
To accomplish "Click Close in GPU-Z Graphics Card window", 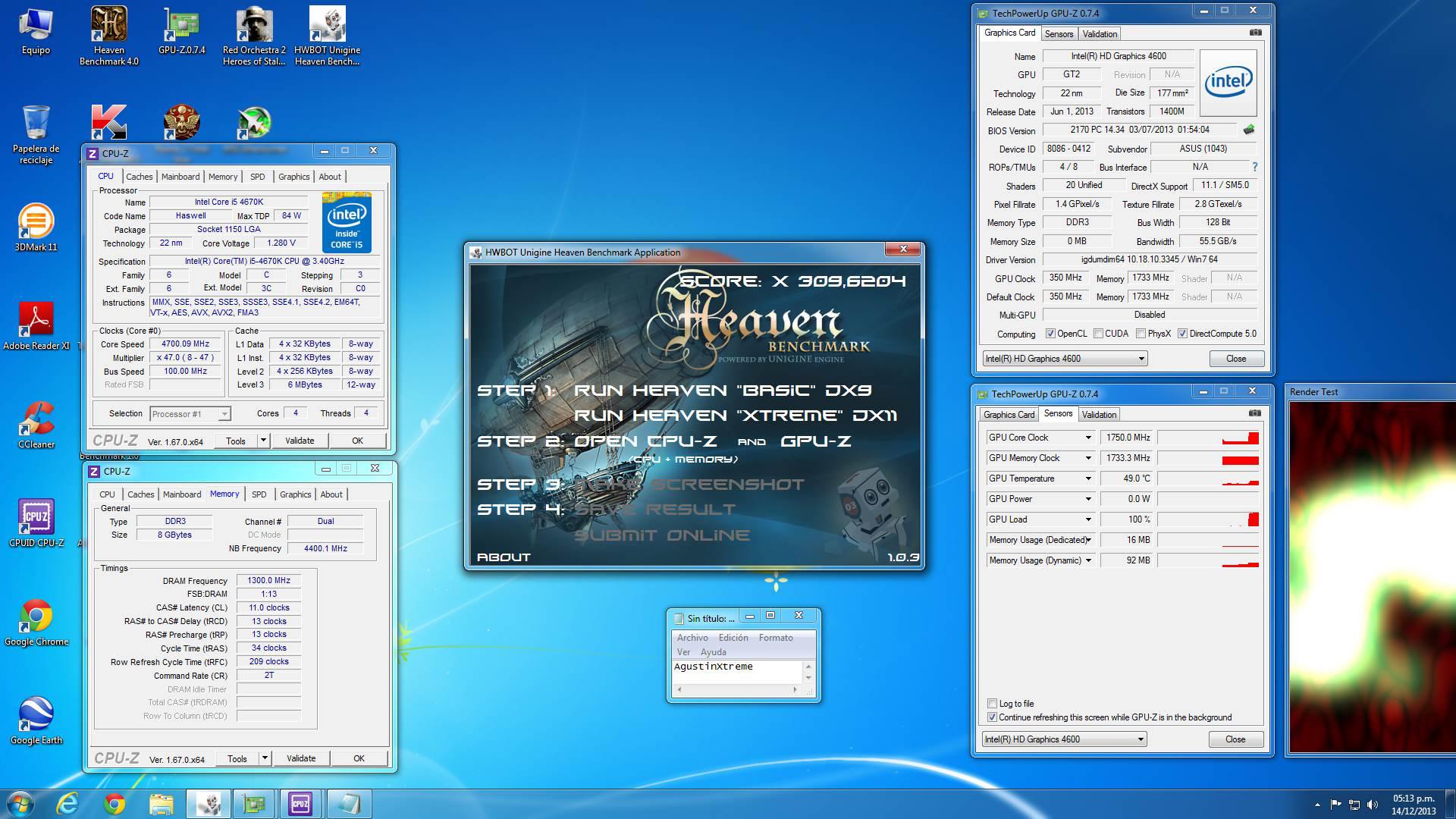I will (x=1236, y=359).
